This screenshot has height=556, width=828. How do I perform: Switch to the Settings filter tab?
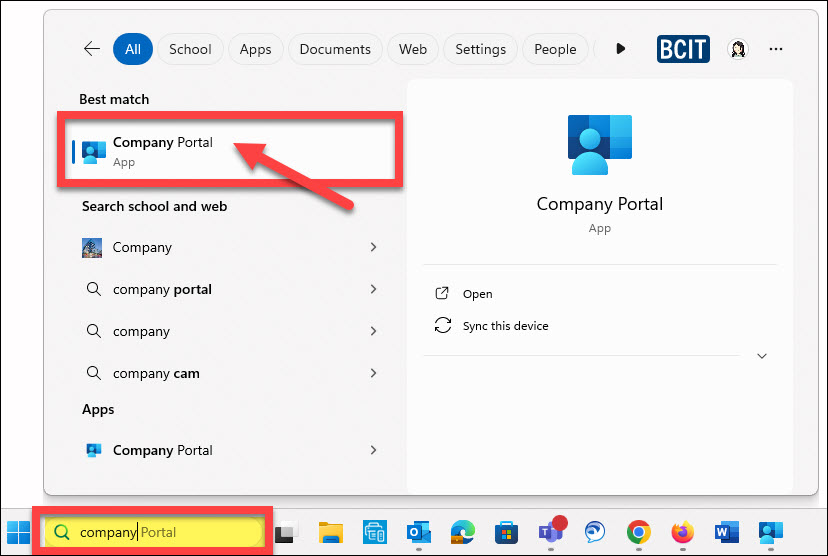pos(481,49)
